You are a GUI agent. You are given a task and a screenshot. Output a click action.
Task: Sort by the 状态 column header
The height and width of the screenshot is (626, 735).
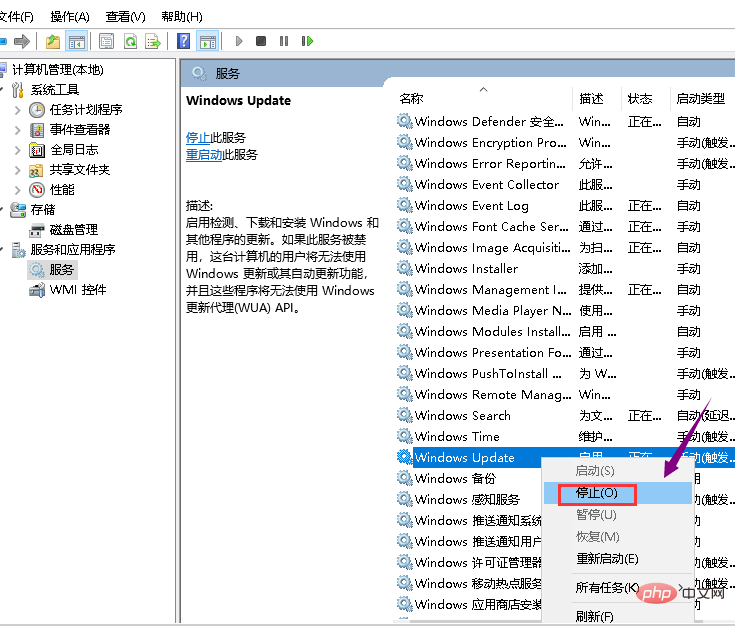click(x=645, y=98)
